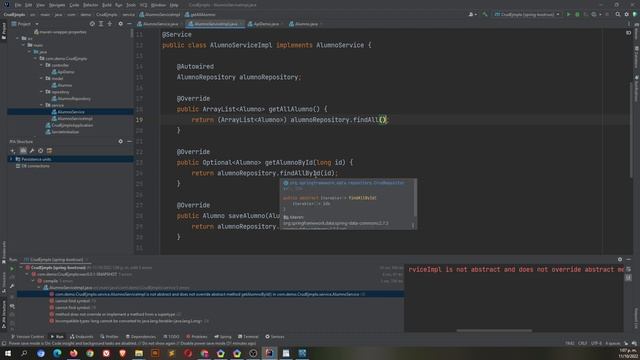
Task: Click the wrench icon in the JPA Structure toolbar
Action: click(32, 151)
